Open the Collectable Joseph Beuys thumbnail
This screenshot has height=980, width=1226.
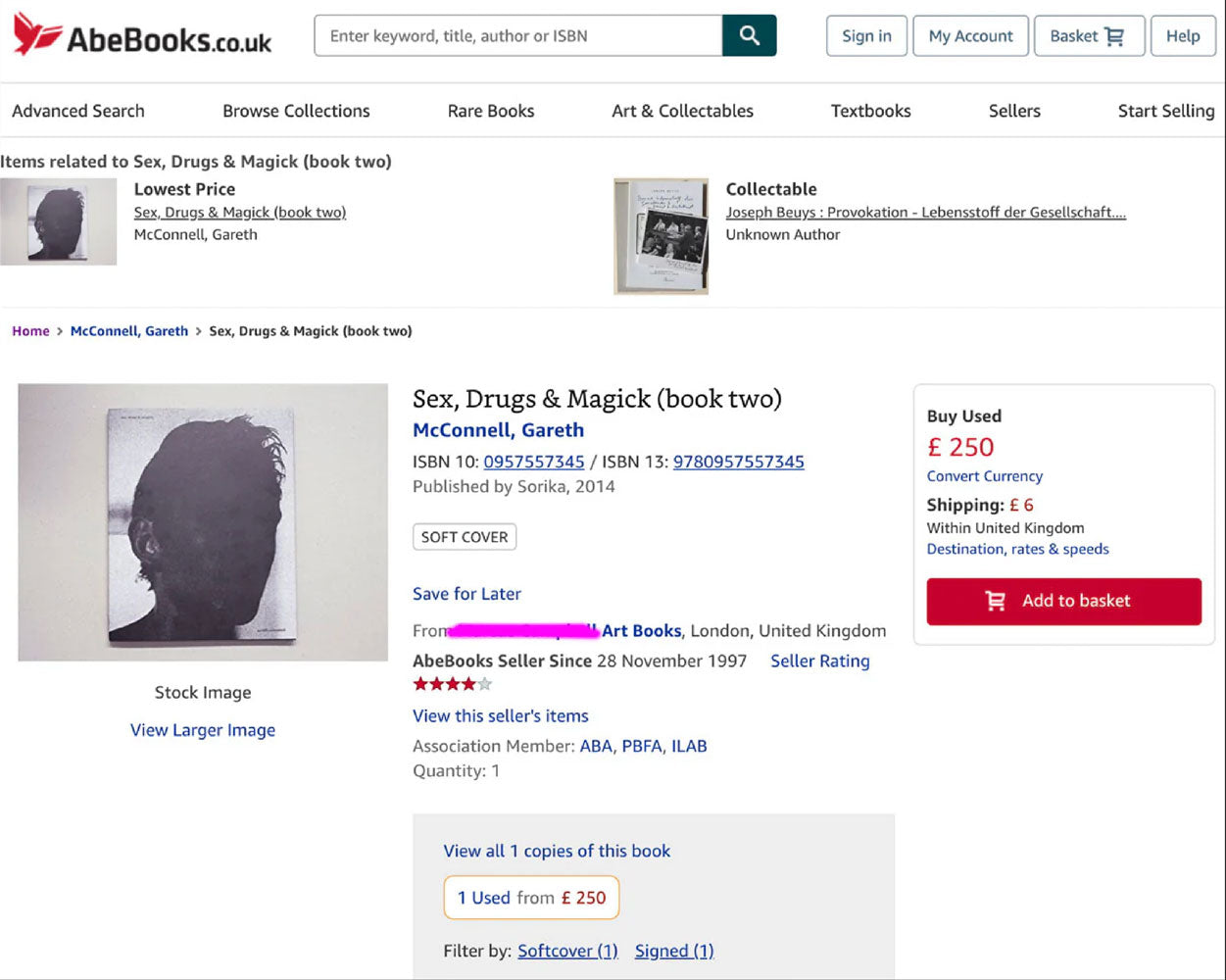pos(661,235)
